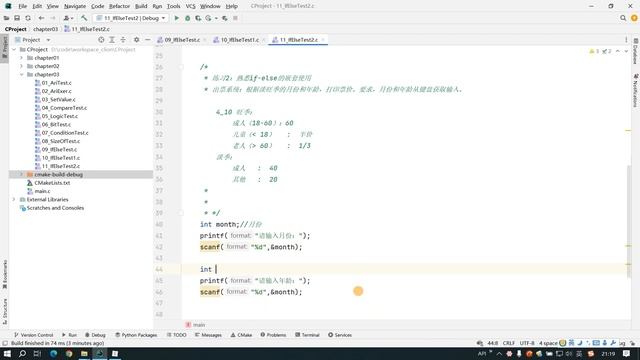Open the Refactor menu
The height and width of the screenshot is (360, 640).
click(119, 6)
